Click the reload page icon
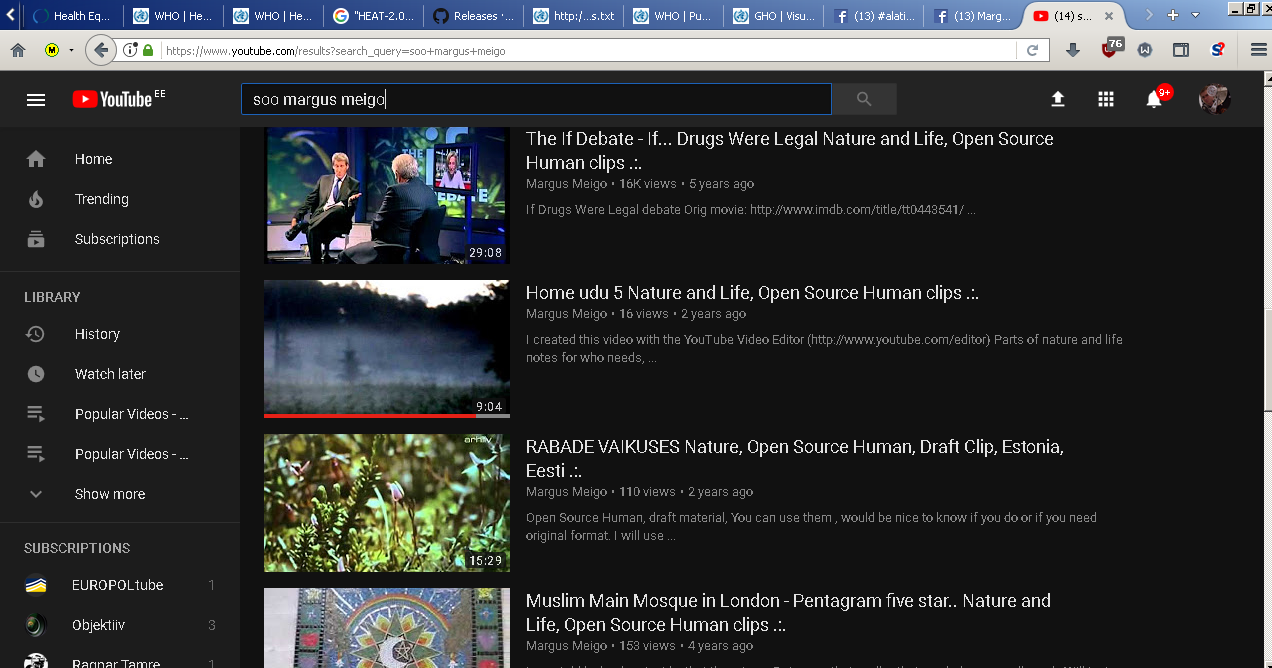 click(1032, 50)
